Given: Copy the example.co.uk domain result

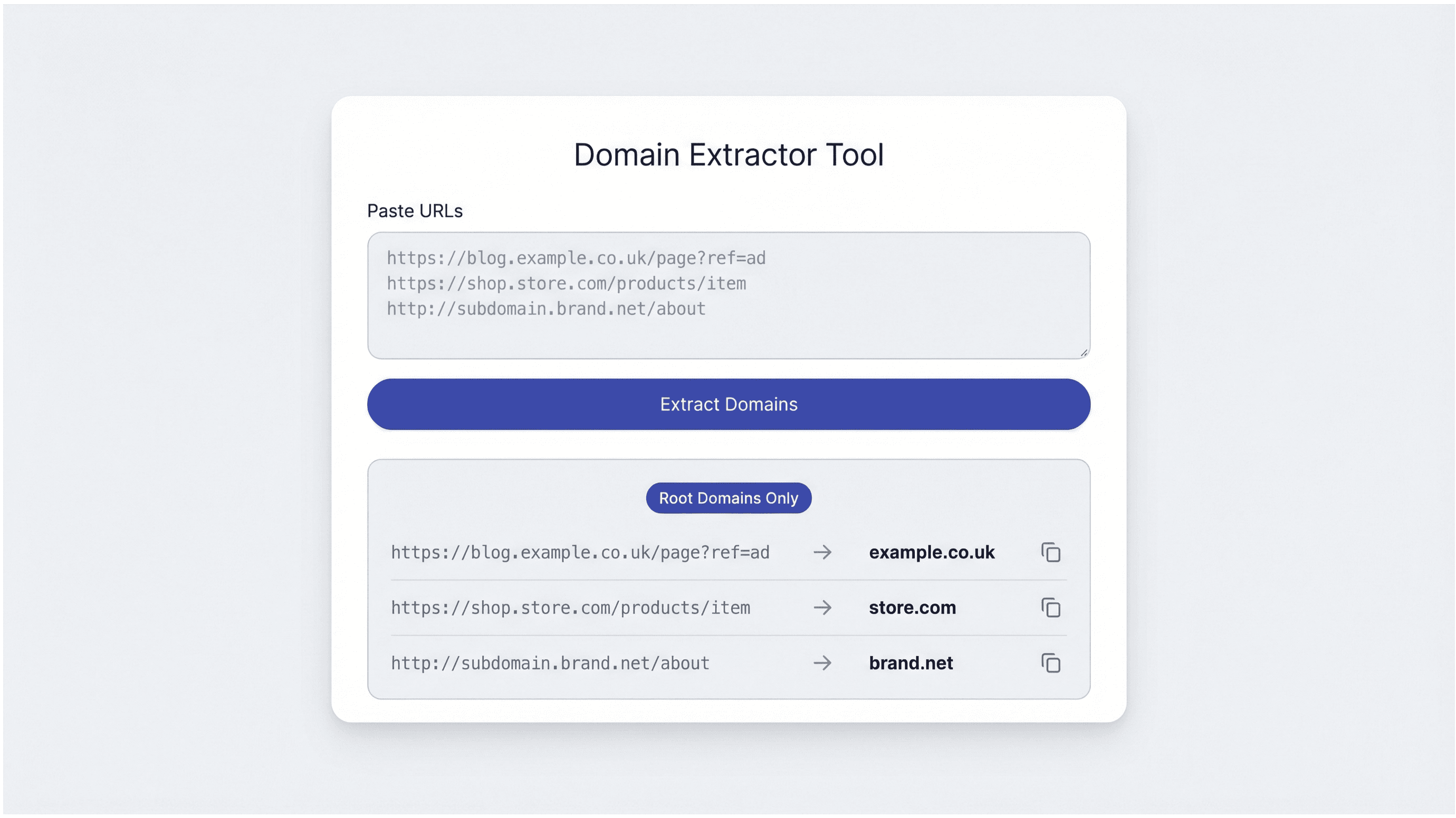Looking at the screenshot, I should point(1051,553).
